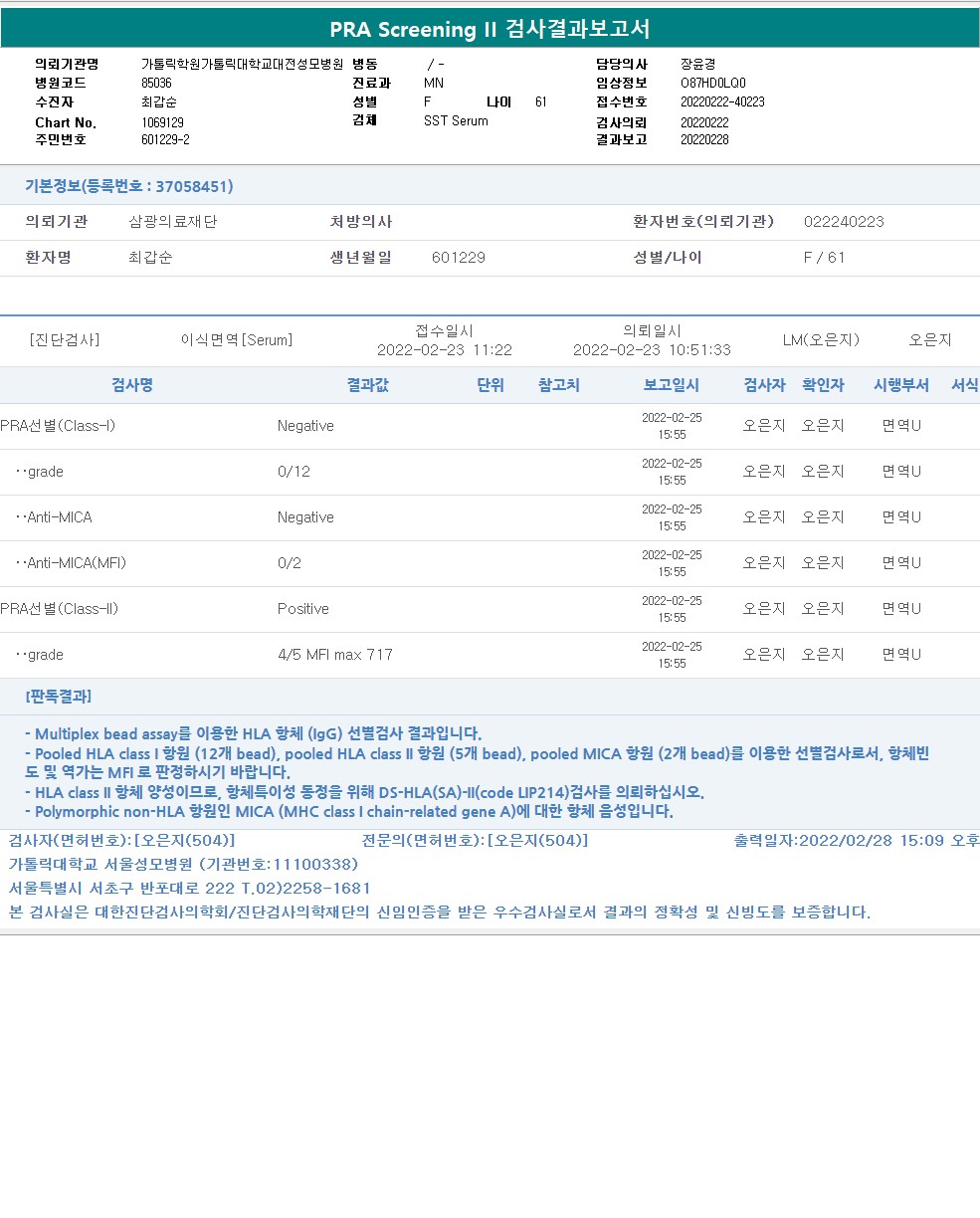Click the specimen value 'SST Serum'
The height and width of the screenshot is (1218, 980).
click(456, 121)
